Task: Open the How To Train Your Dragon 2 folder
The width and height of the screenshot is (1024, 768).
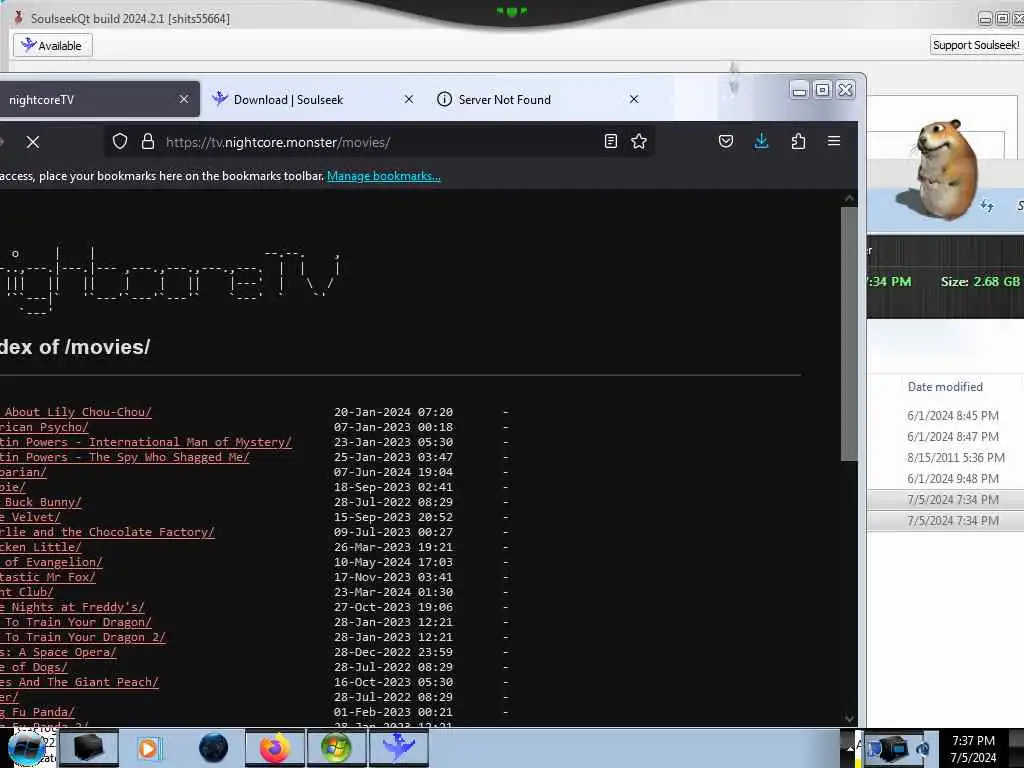Action: [x=83, y=637]
